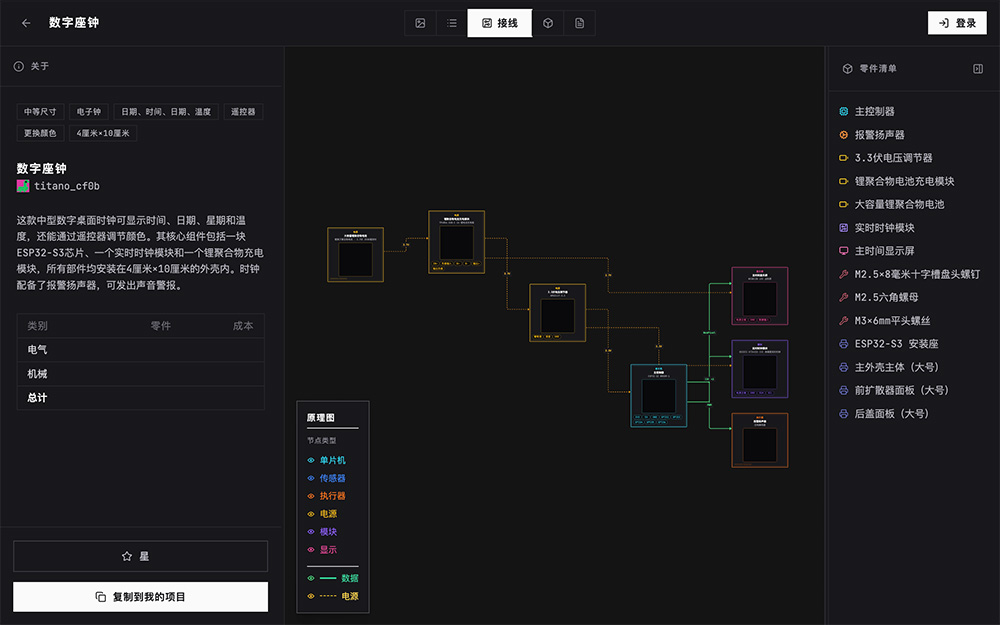Click the 实时时钟模块 icon in the parts list
The height and width of the screenshot is (625, 1000).
(x=843, y=227)
